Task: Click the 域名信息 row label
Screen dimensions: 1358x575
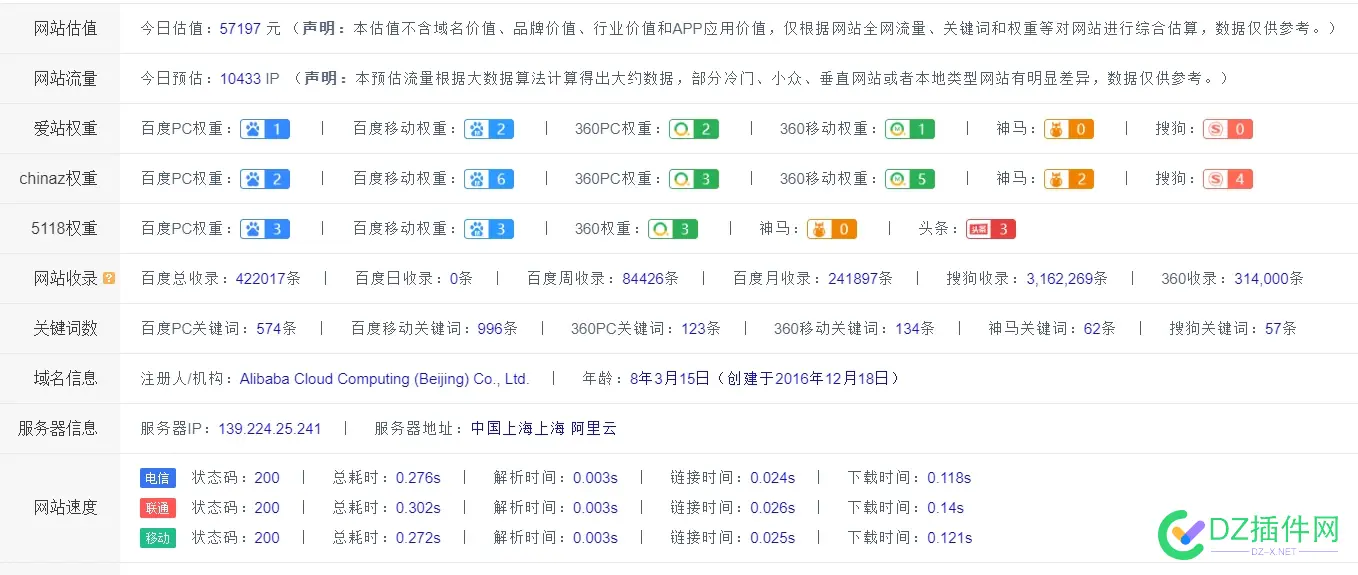Action: 65,378
